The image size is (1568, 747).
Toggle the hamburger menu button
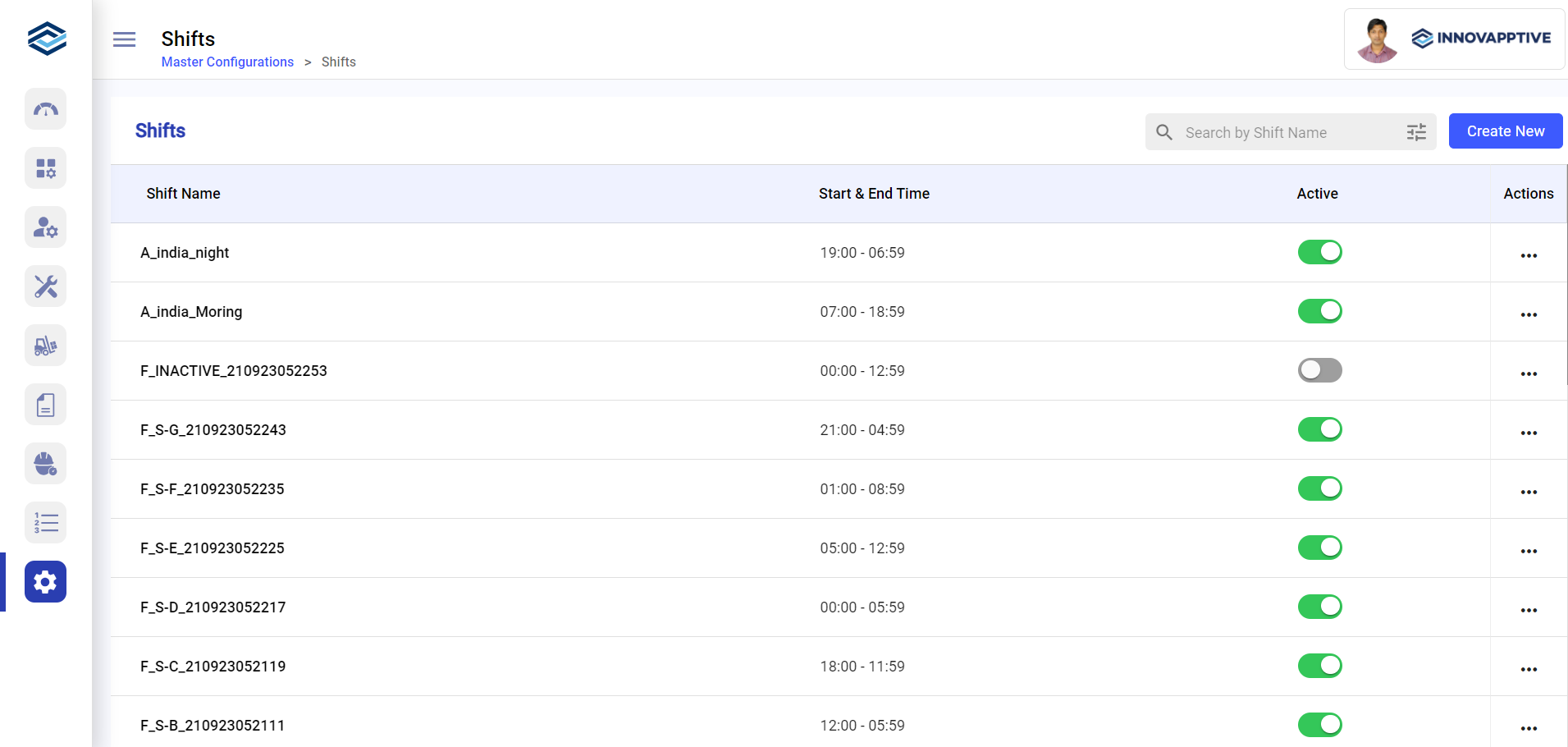pyautogui.click(x=124, y=39)
